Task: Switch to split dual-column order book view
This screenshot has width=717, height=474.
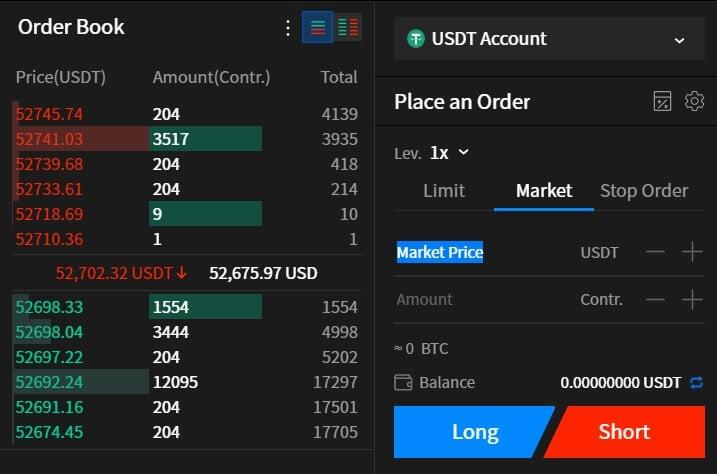Action: (348, 27)
